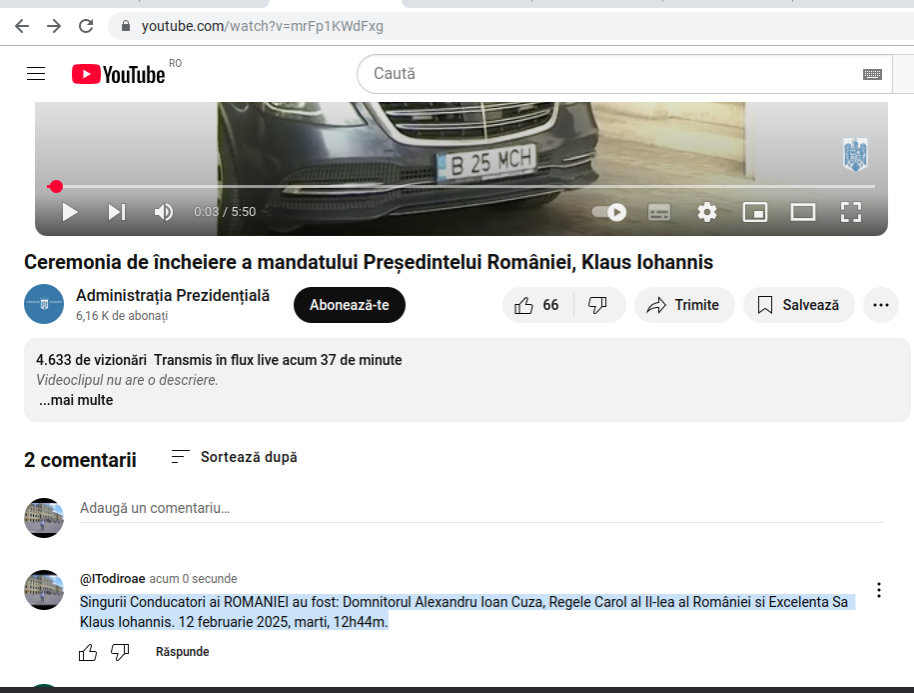The image size is (914, 693).
Task: Focus the Adaugă un comentariu field
Action: click(481, 508)
